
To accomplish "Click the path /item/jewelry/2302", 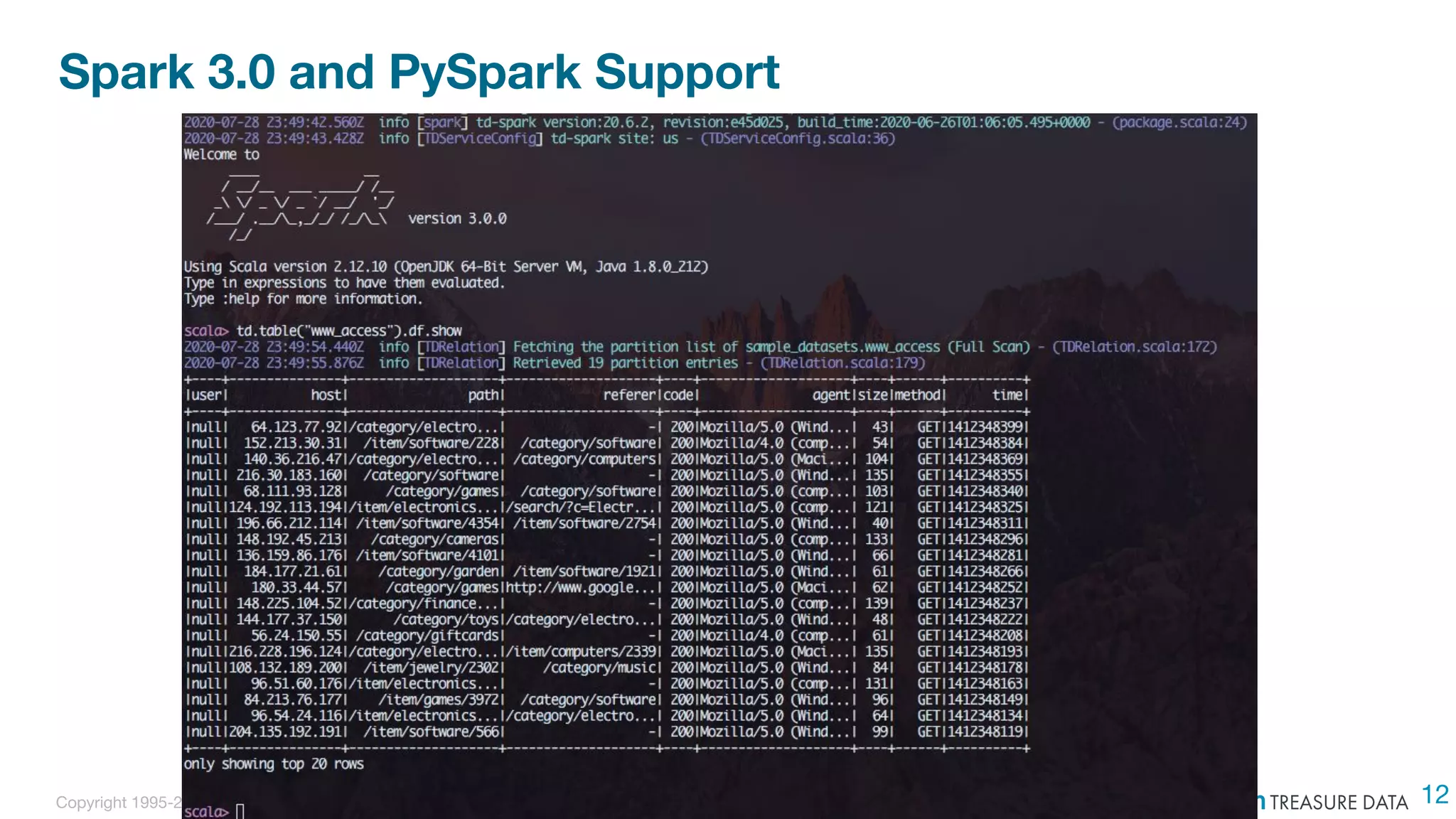I will coord(432,668).
